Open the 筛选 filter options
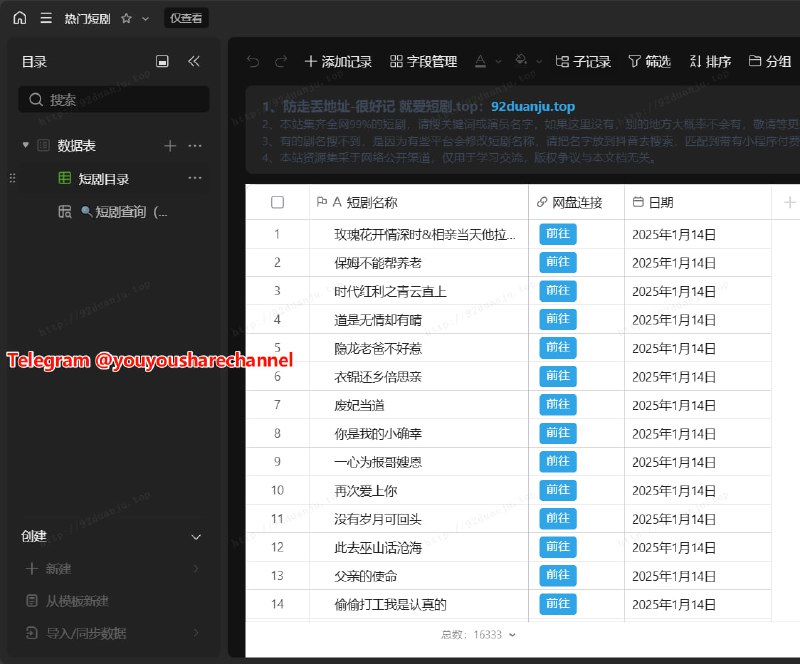Image resolution: width=800 pixels, height=664 pixels. 655,61
